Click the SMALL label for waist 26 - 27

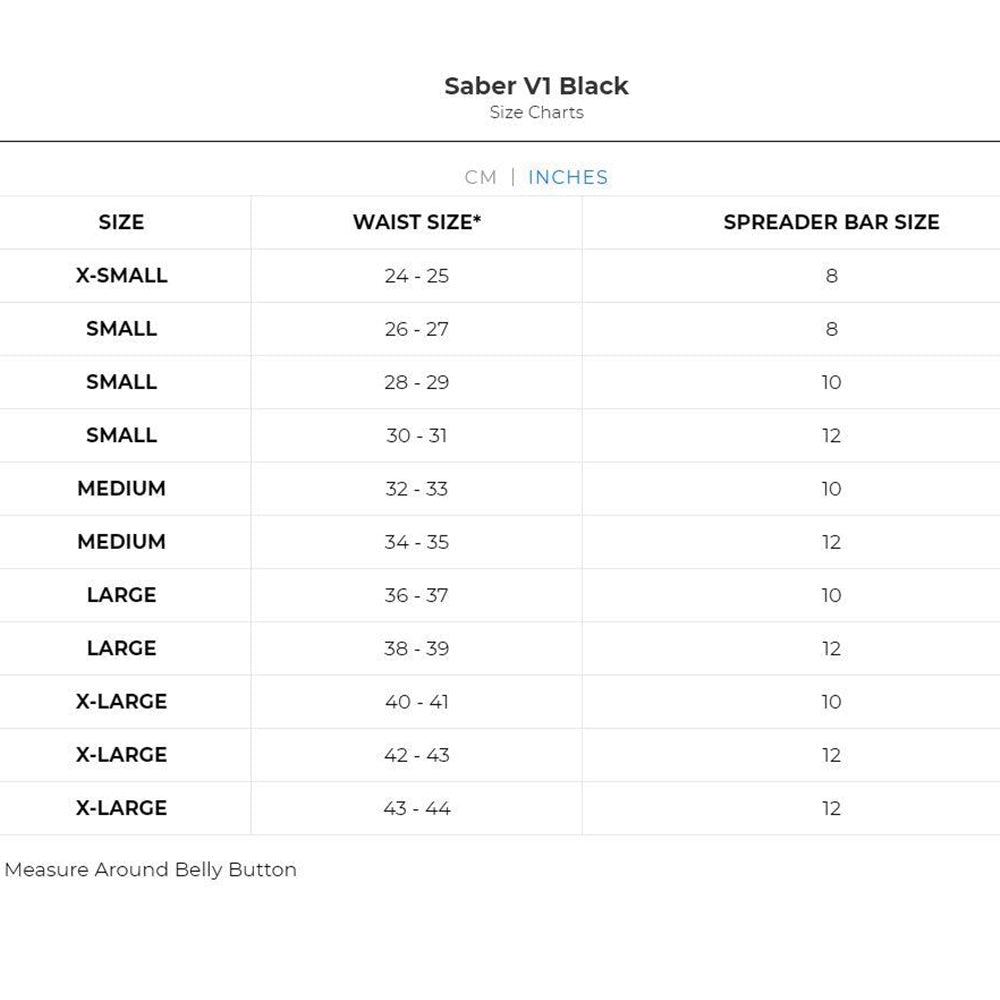121,329
